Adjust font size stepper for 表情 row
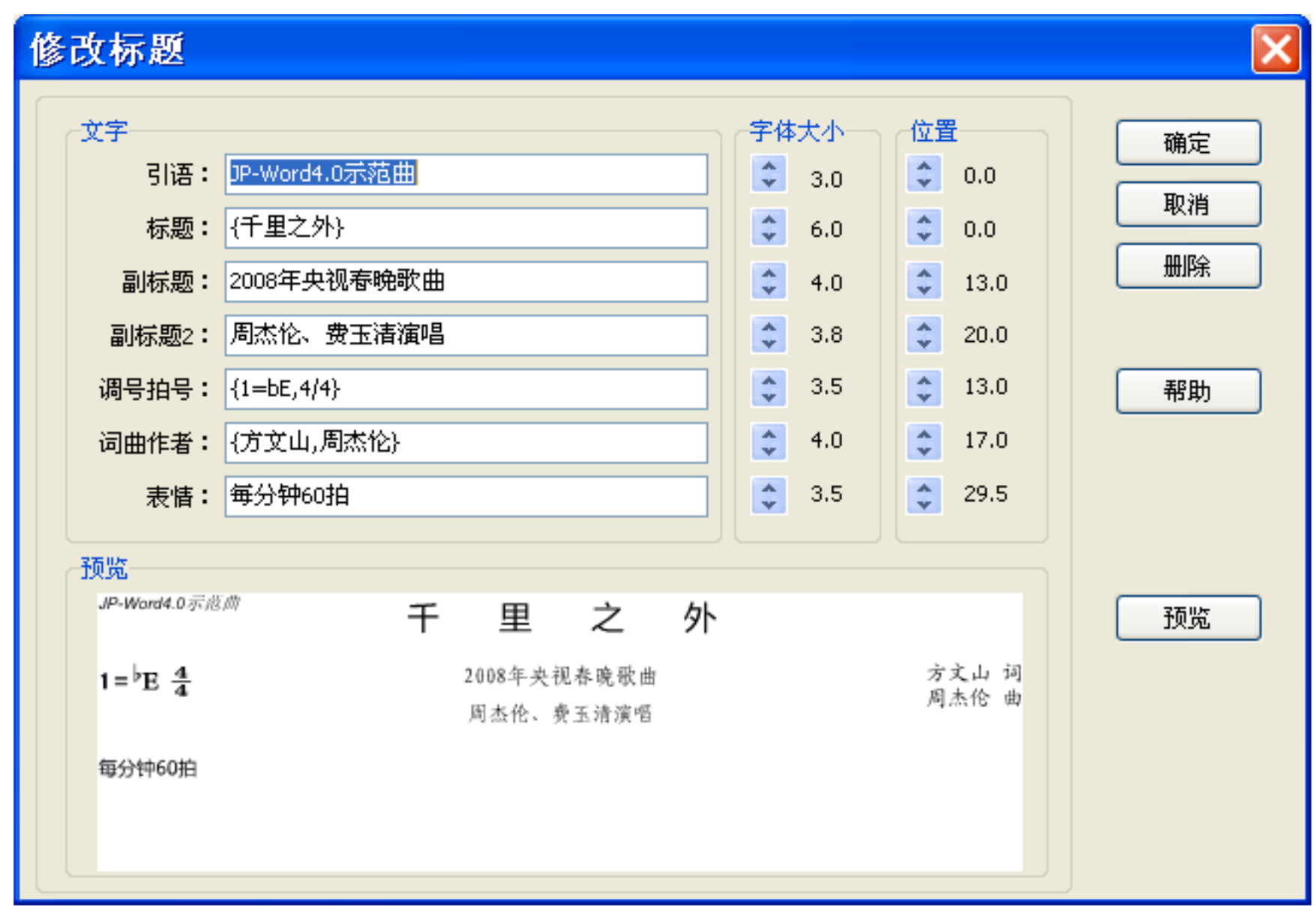1316x919 pixels. click(769, 495)
